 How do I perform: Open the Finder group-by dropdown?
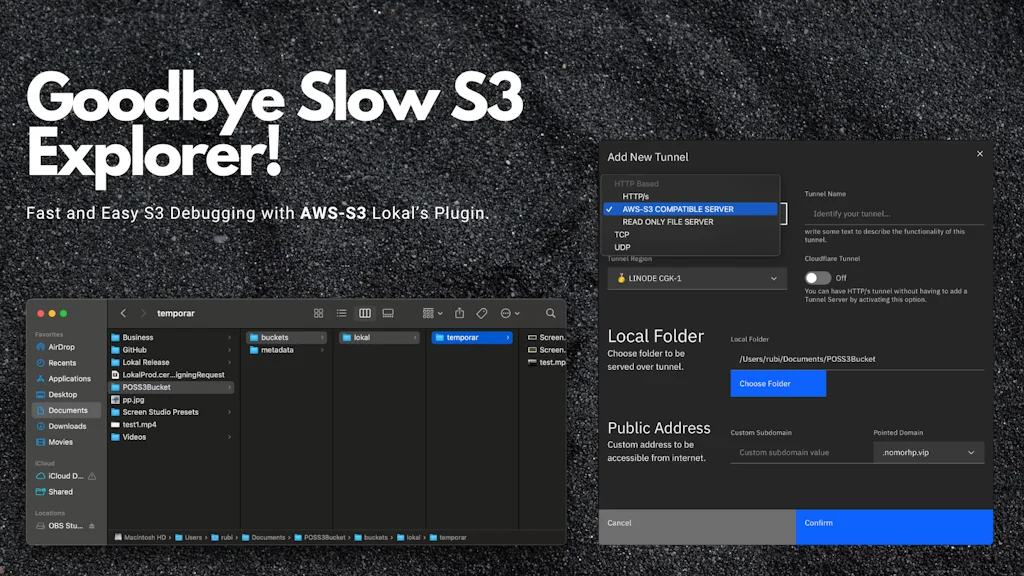point(433,313)
